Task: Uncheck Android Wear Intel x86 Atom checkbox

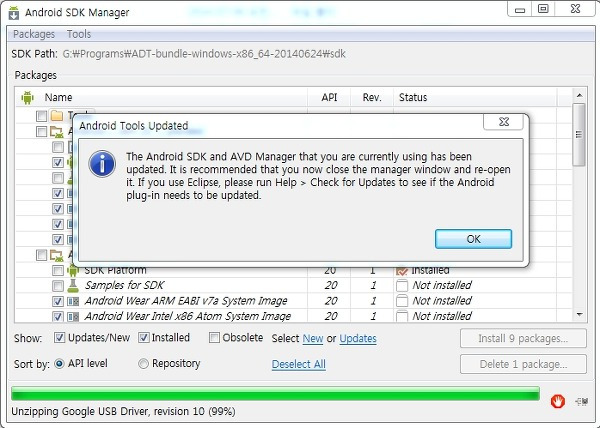Action: click(x=58, y=316)
